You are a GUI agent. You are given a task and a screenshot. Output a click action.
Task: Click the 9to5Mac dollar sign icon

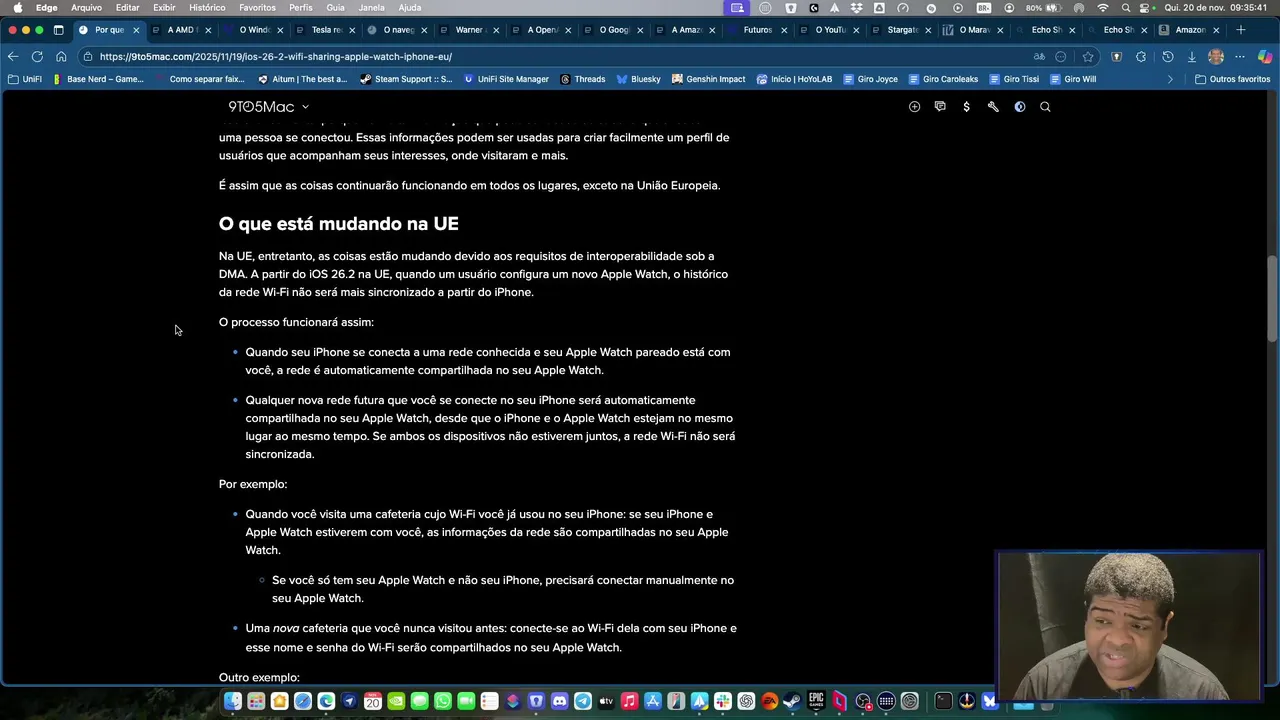click(966, 107)
